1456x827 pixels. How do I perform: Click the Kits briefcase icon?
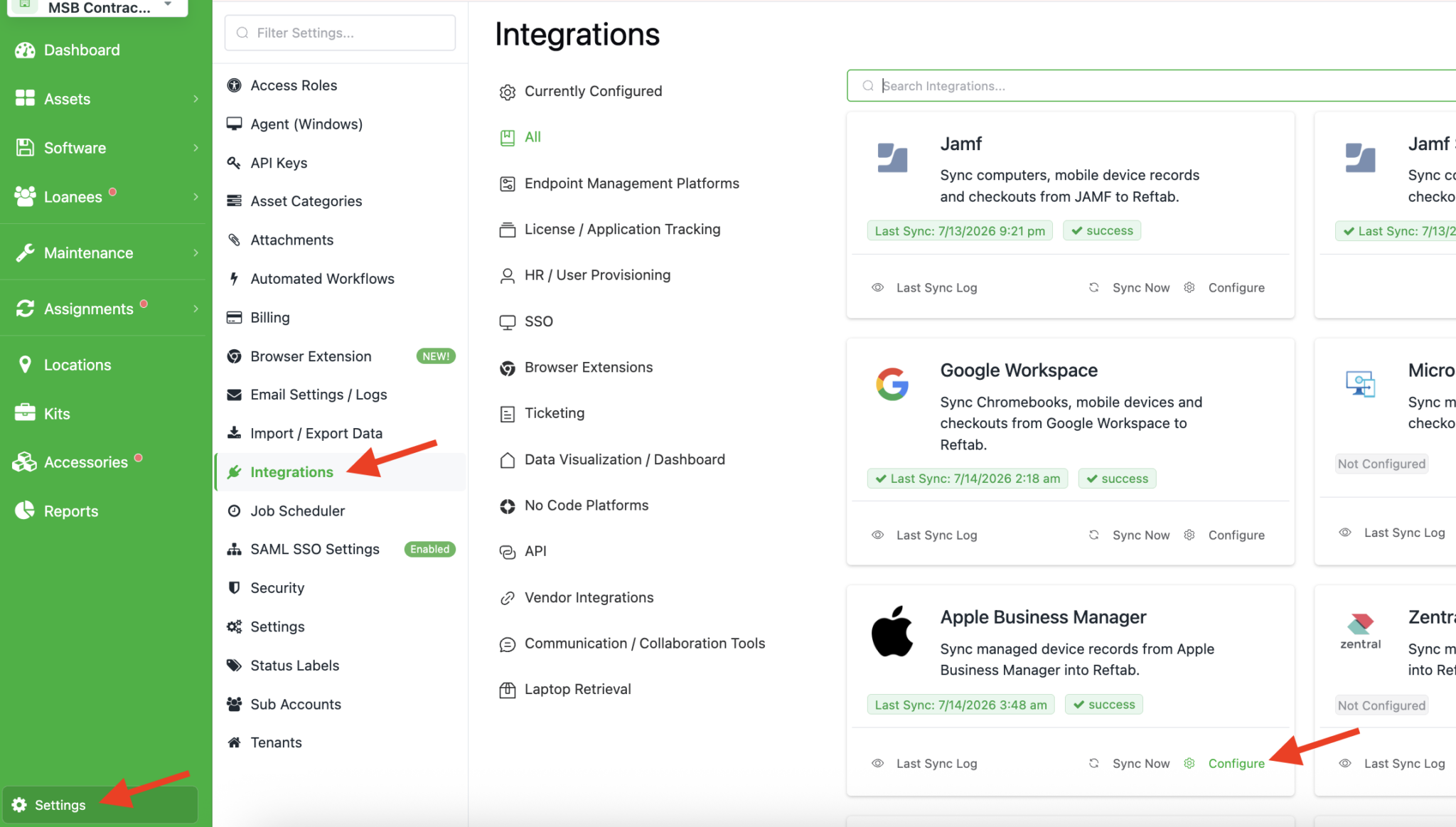[x=25, y=412]
